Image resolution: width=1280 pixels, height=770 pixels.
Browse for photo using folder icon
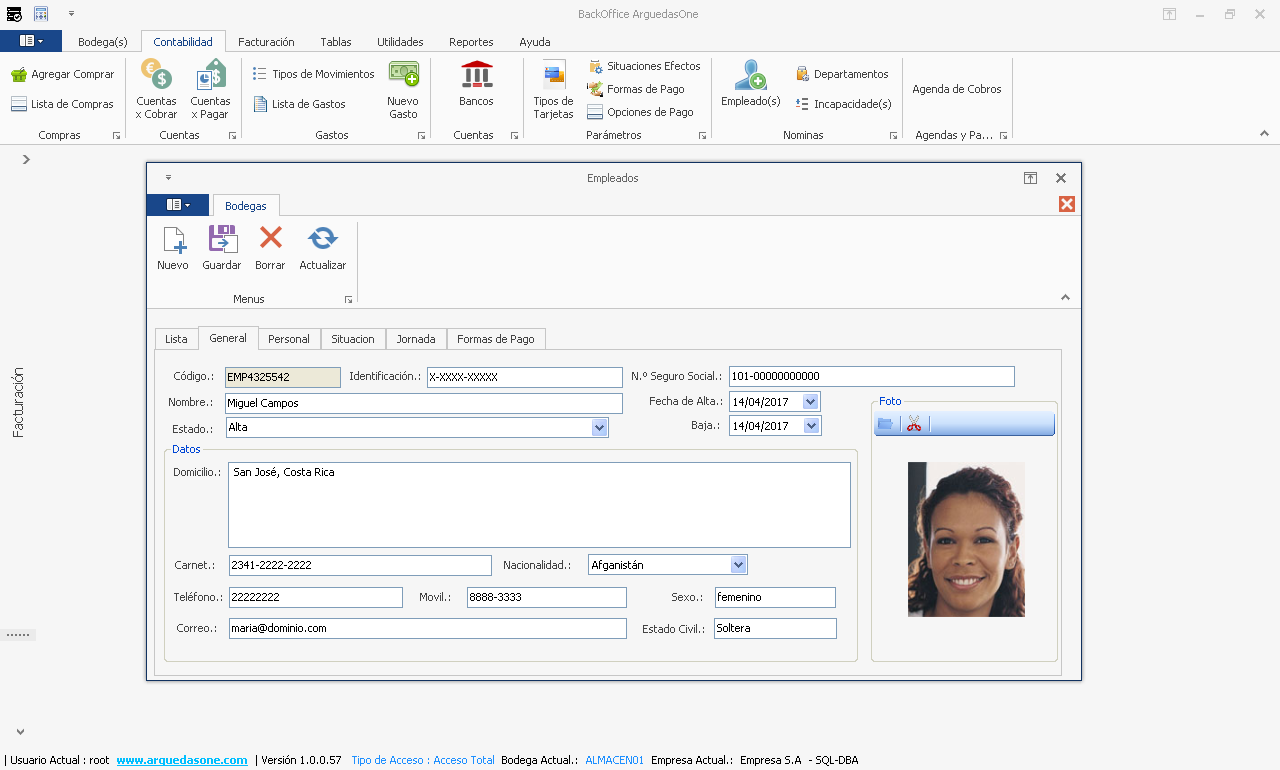[x=885, y=424]
